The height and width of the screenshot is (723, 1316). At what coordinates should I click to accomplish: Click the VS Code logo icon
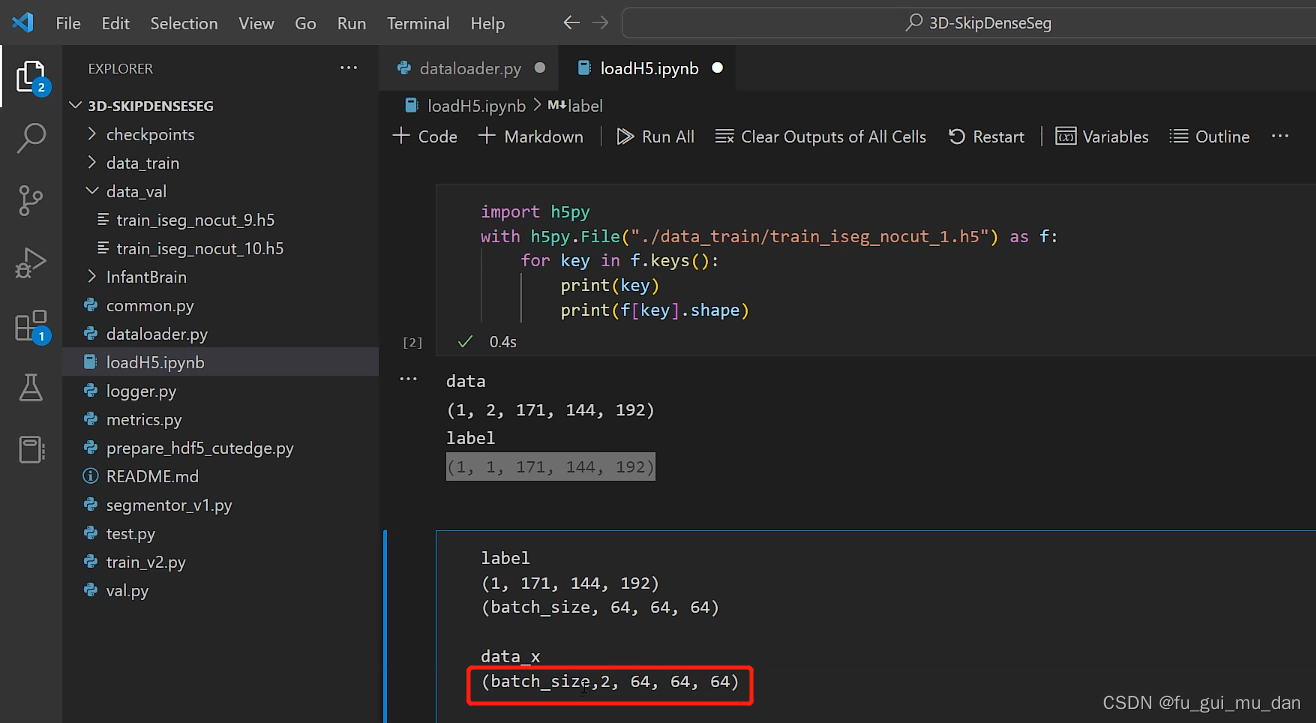pos(22,22)
